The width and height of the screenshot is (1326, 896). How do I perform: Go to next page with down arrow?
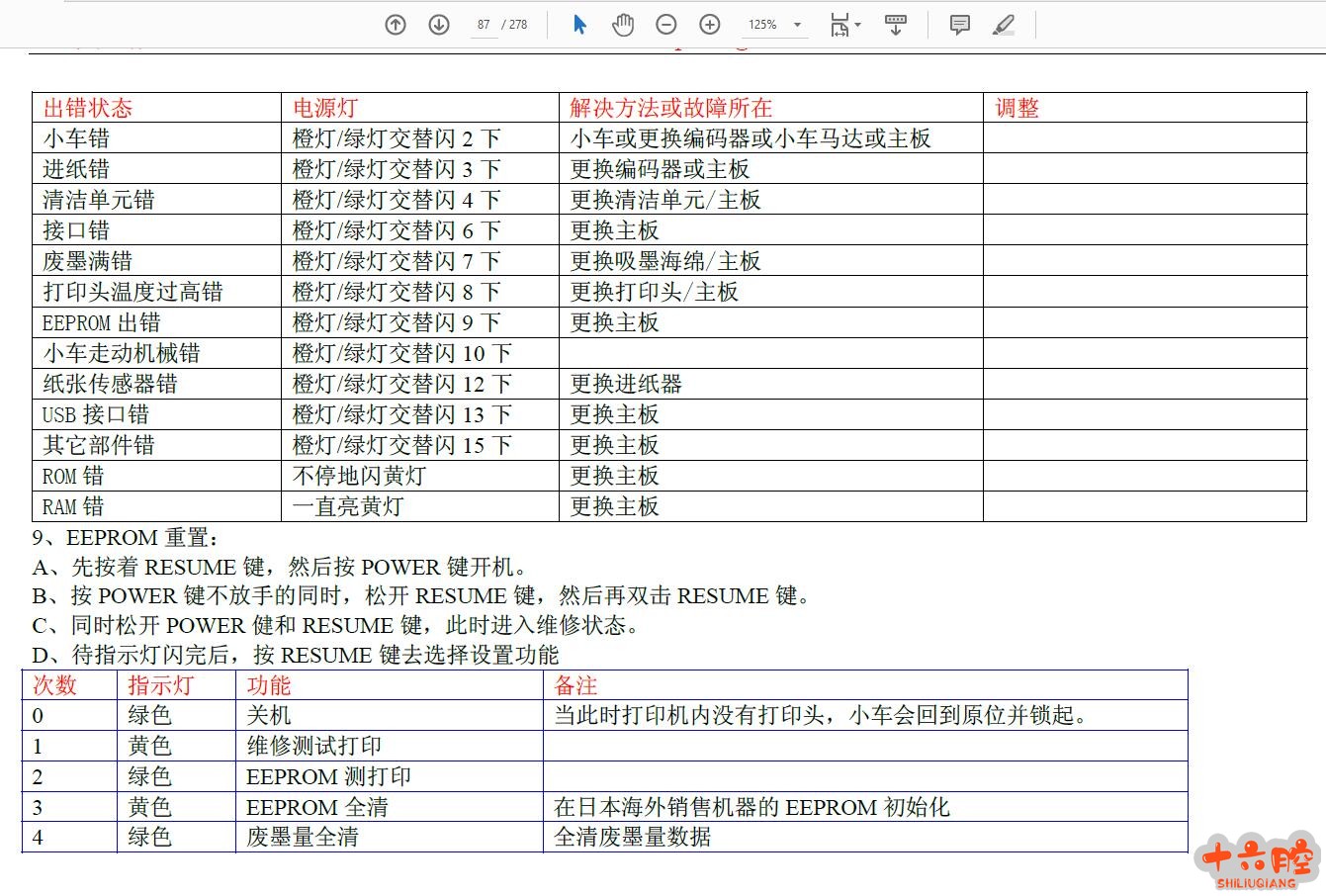coord(439,25)
